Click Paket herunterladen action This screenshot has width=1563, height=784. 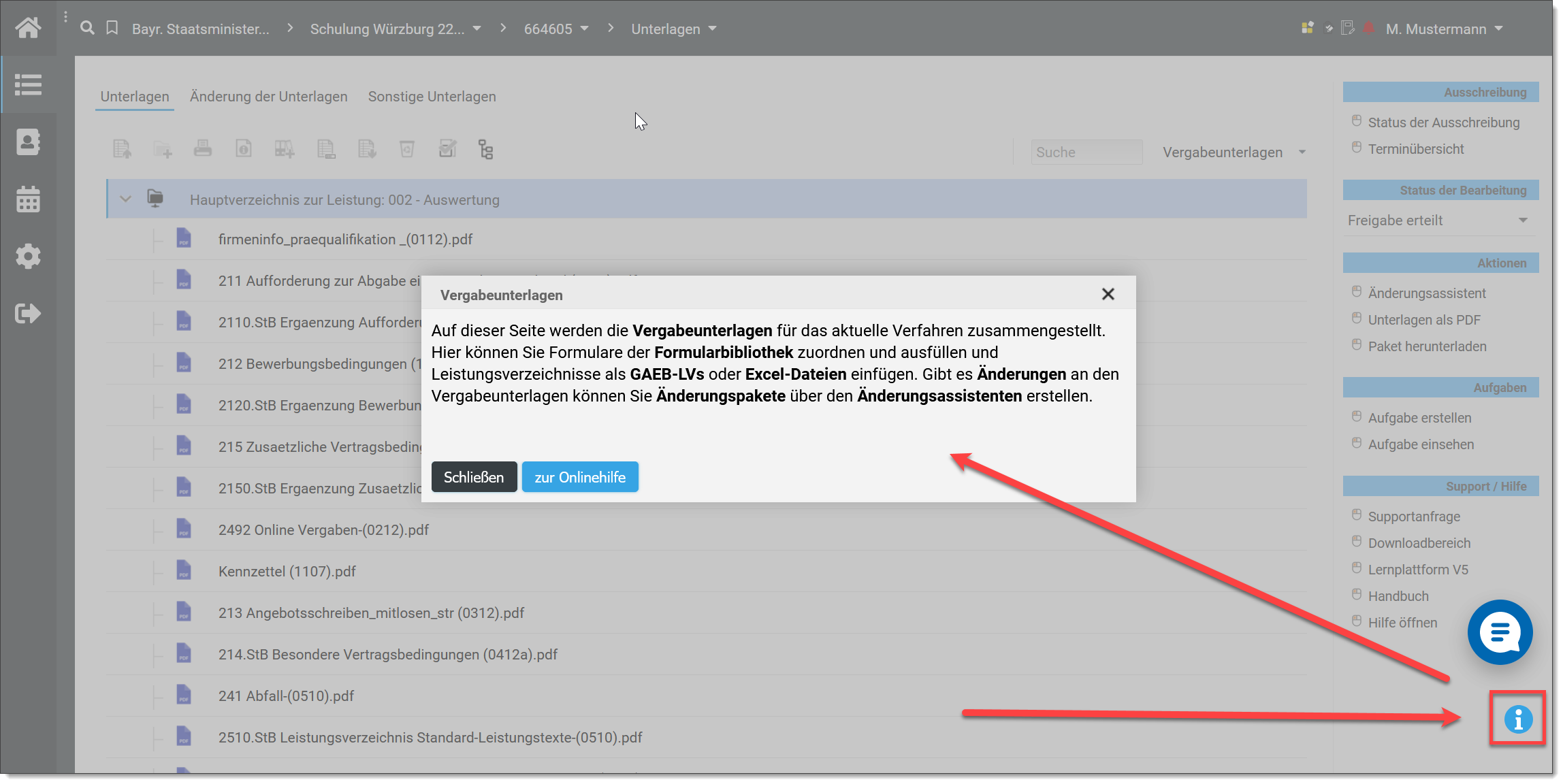click(1427, 346)
